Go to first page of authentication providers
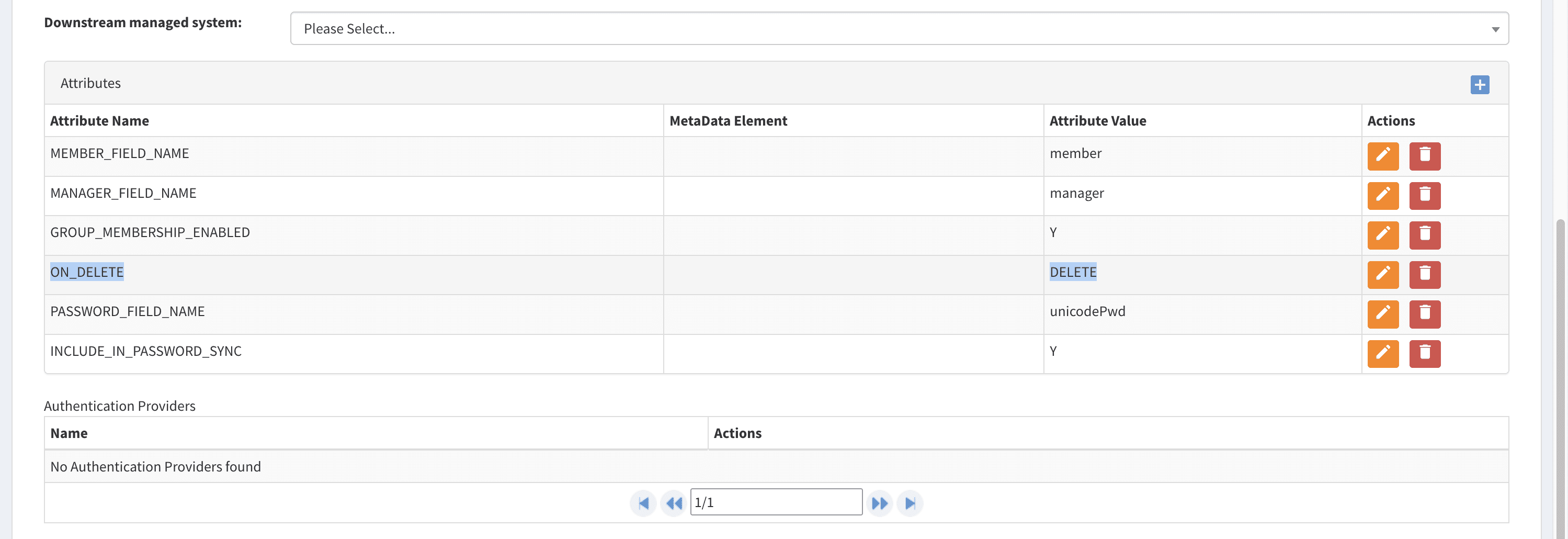The image size is (1568, 539). coord(643,503)
